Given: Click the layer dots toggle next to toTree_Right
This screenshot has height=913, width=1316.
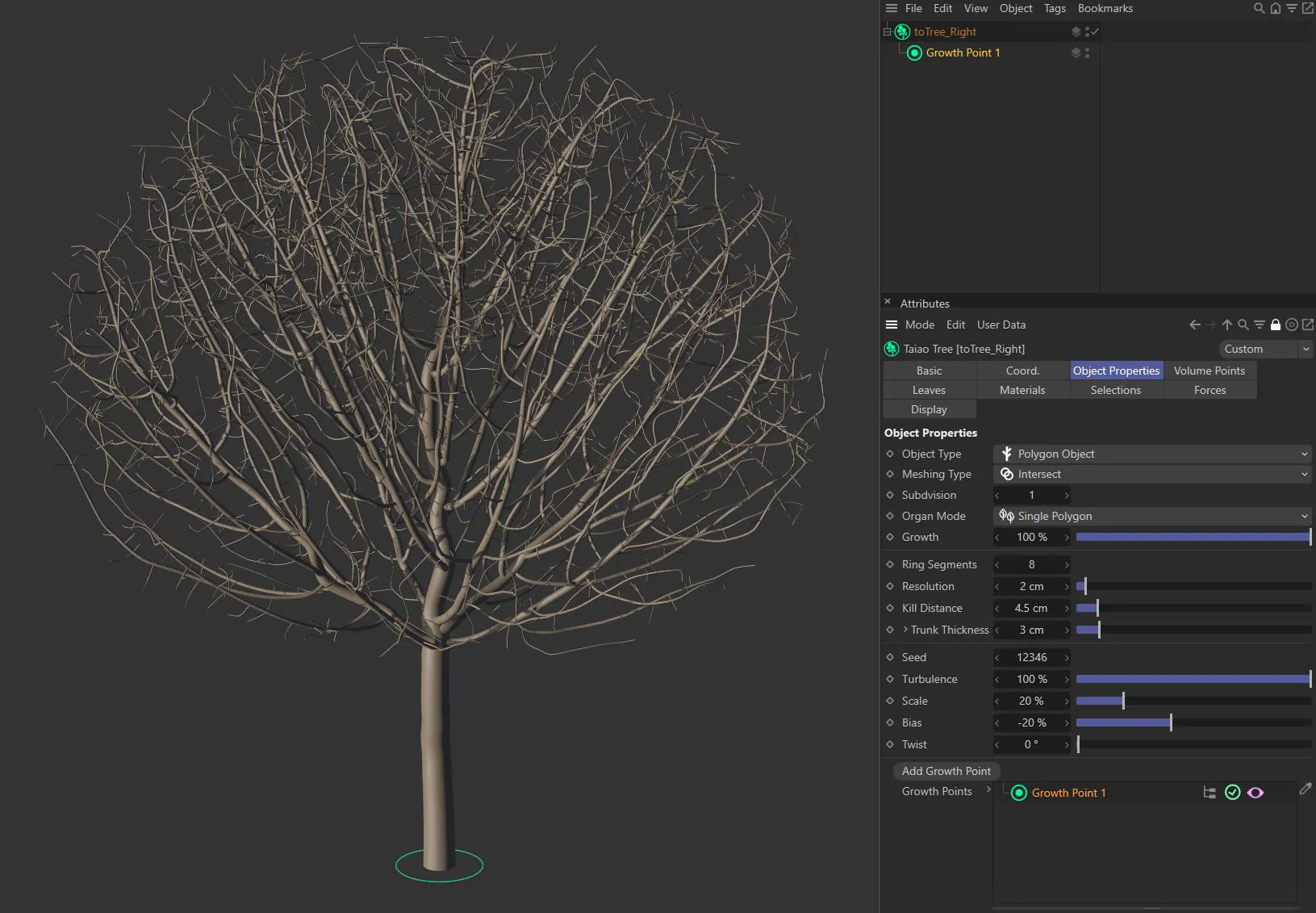Looking at the screenshot, I should 1088,32.
